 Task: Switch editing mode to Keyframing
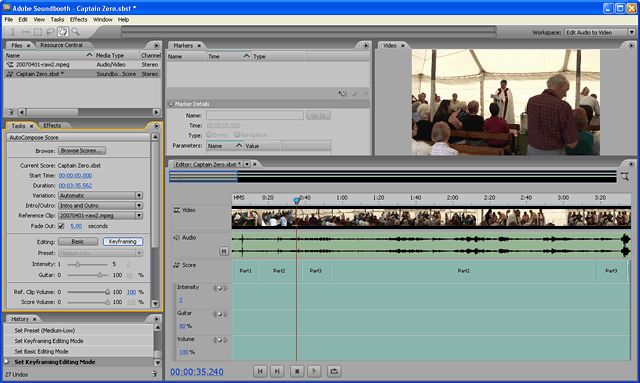point(123,242)
